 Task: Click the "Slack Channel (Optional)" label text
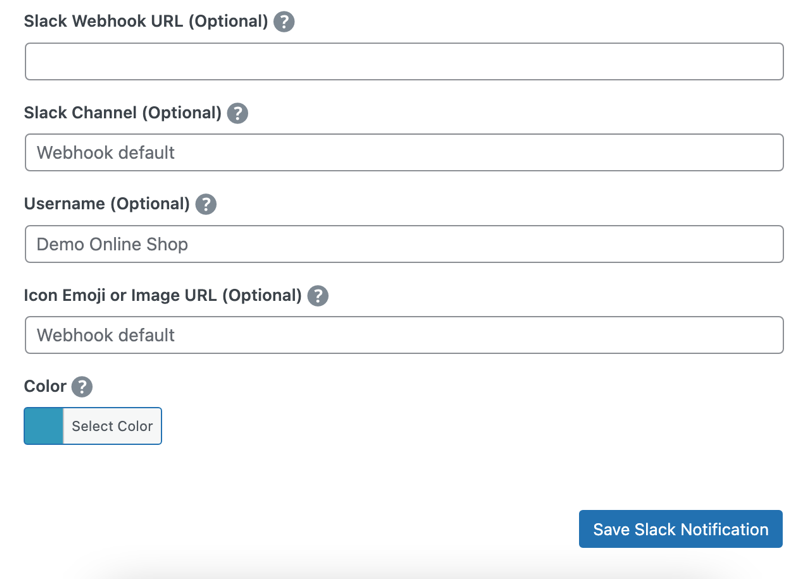(122, 113)
